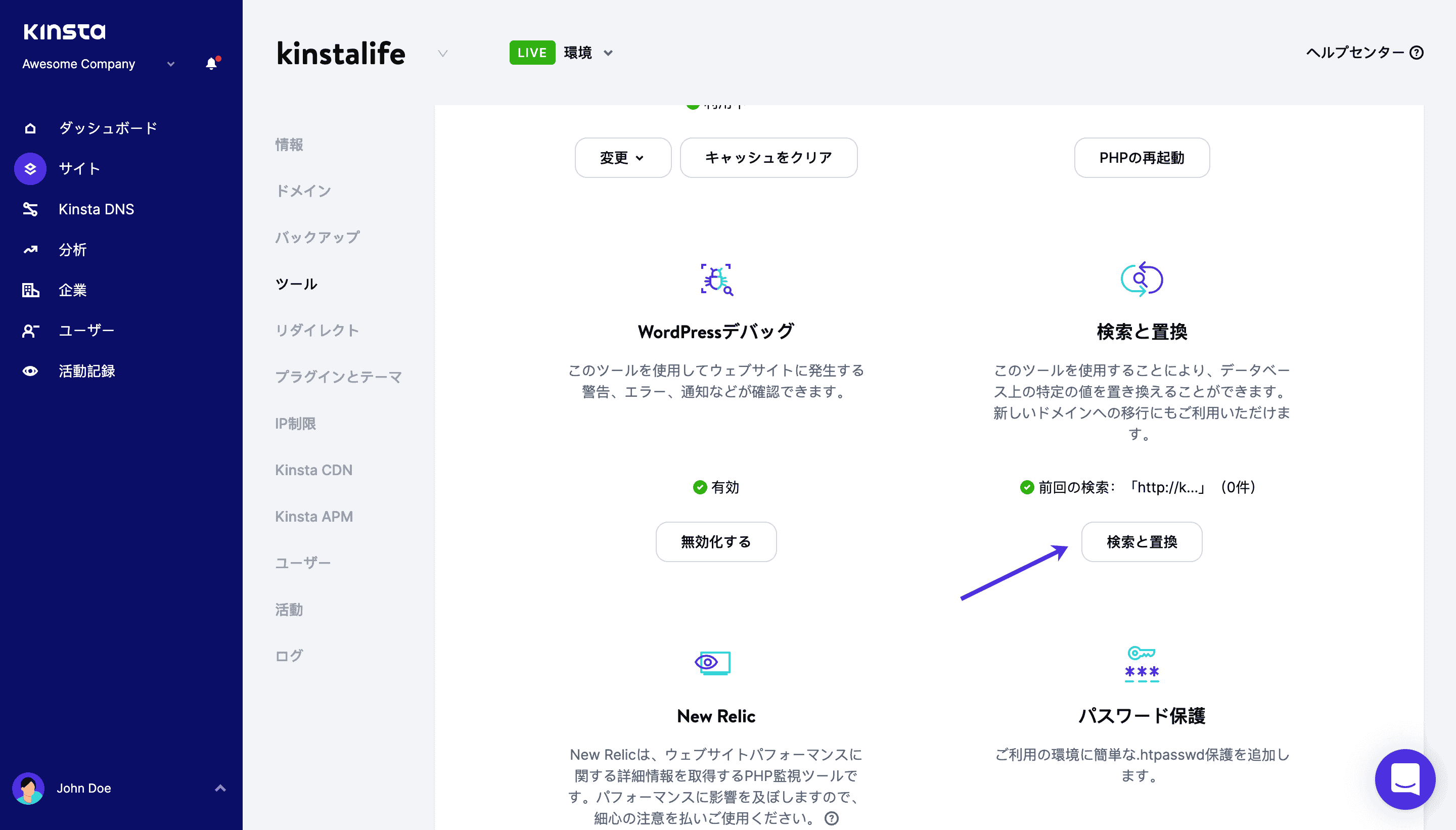Click the New Relic eye monitoring icon
This screenshot has width=1456, height=830.
[713, 663]
